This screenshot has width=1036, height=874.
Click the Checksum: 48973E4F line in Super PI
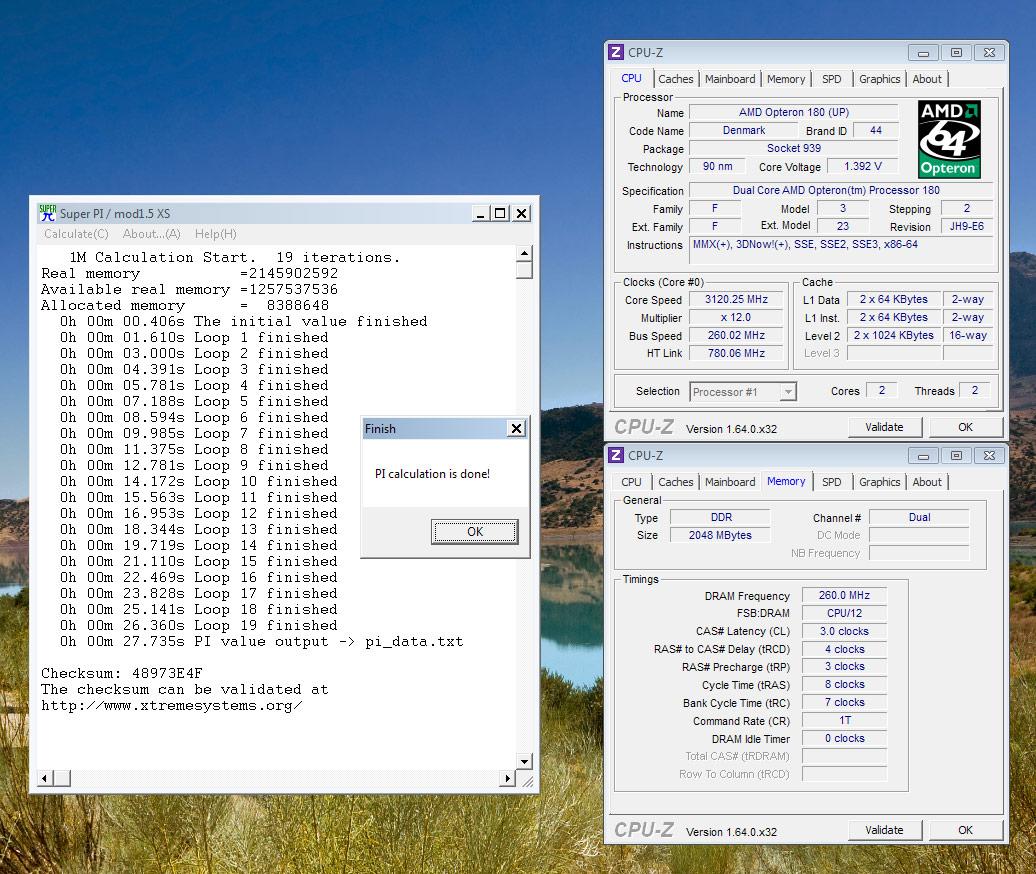coord(122,673)
